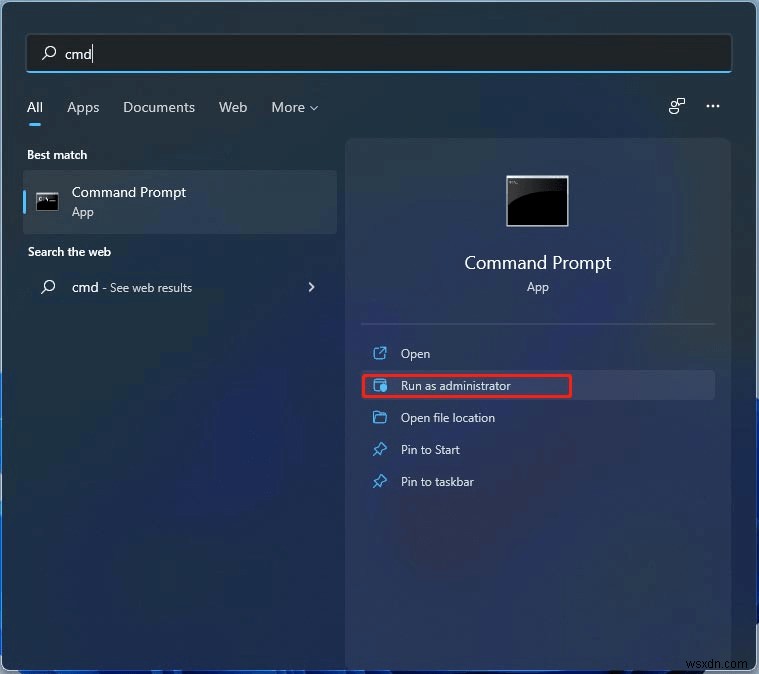Select Command Prompt best match result
Image resolution: width=759 pixels, height=674 pixels.
coord(180,202)
